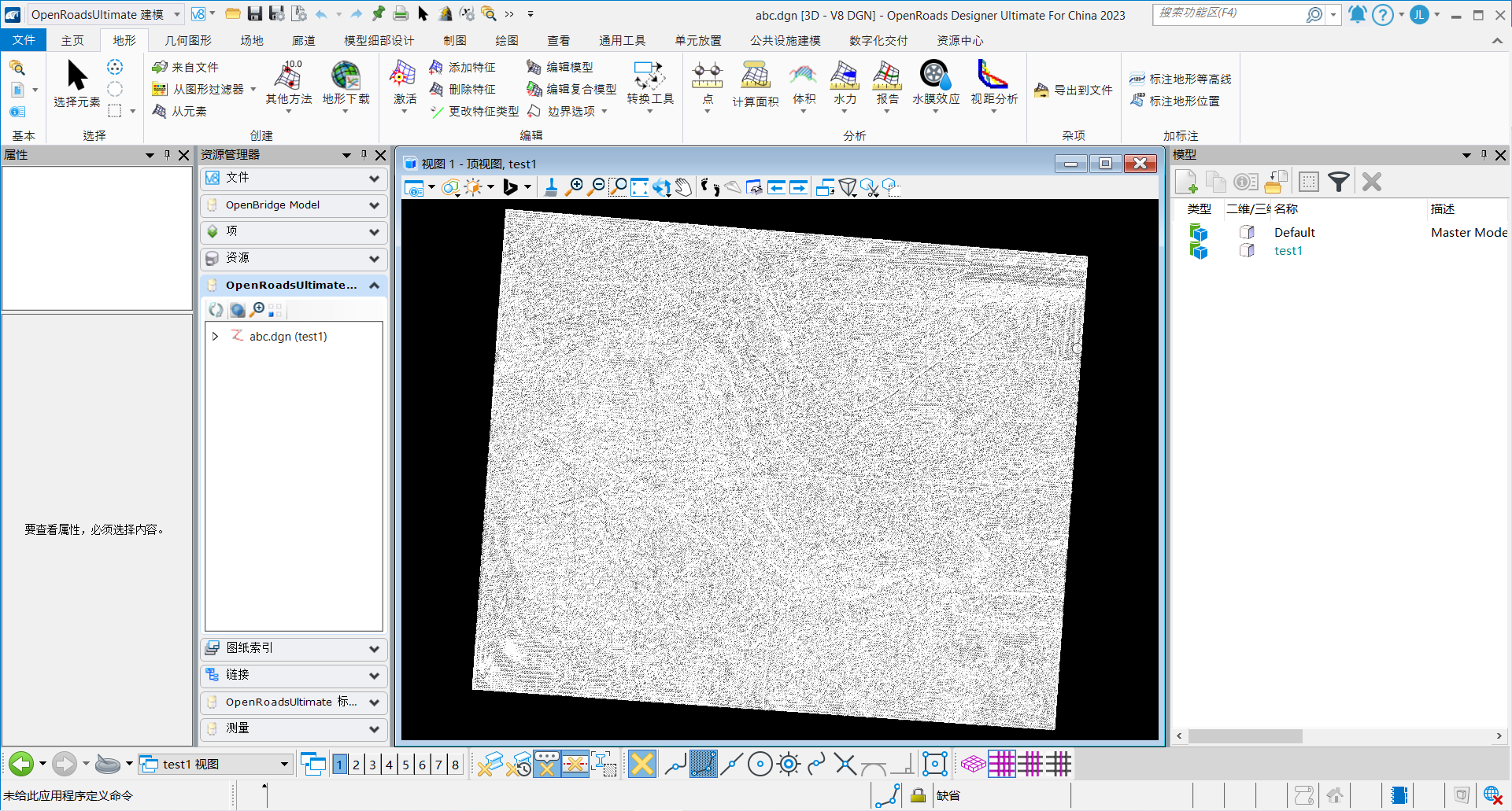Click the 编辑模型 edit model tool
Viewport: 1512px width, 811px height.
560,68
